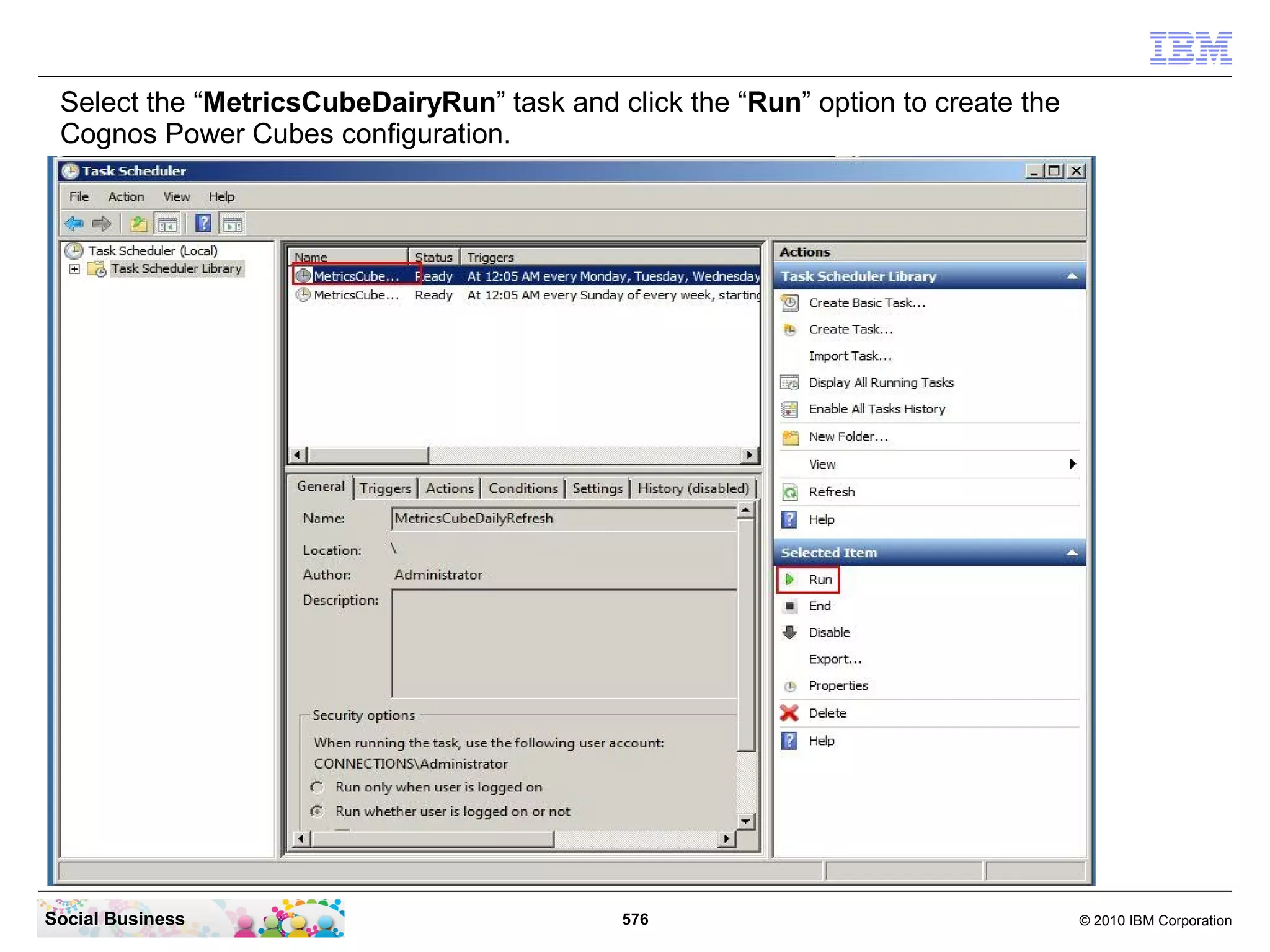This screenshot has height=952, width=1270.
Task: Click the red Delete X icon
Action: click(789, 713)
